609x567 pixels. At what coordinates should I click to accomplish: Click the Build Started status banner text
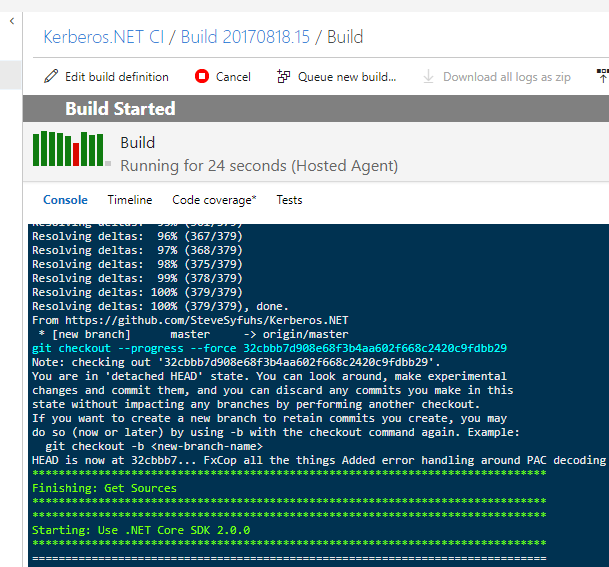coord(120,109)
